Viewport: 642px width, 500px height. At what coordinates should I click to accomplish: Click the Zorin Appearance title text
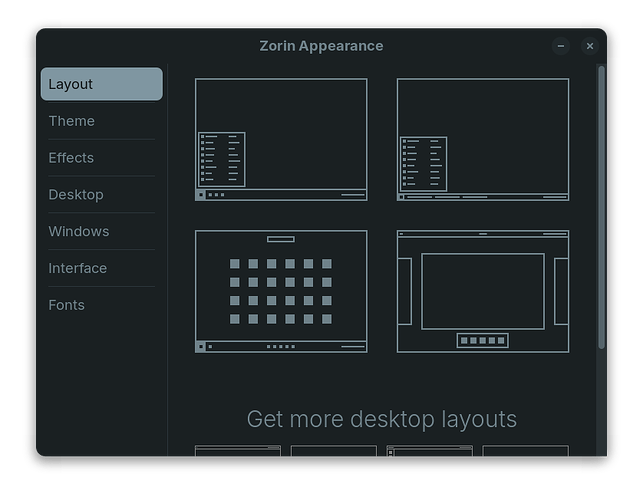tap(321, 46)
